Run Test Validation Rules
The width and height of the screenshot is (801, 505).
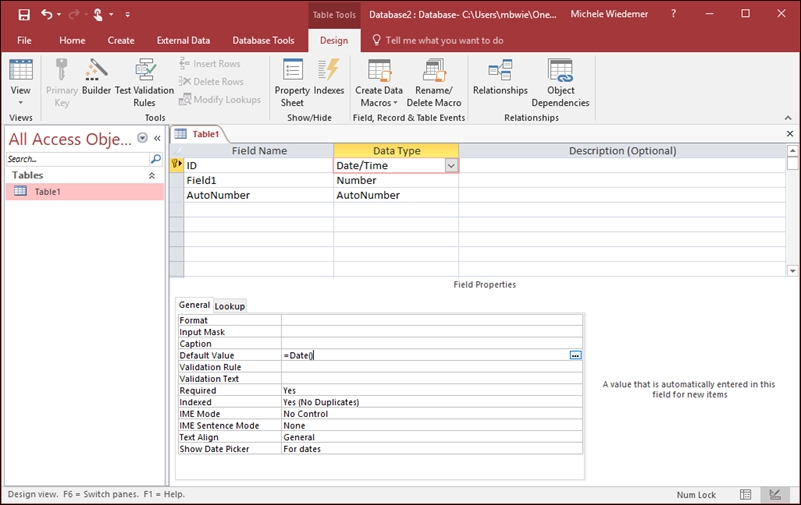[x=145, y=83]
